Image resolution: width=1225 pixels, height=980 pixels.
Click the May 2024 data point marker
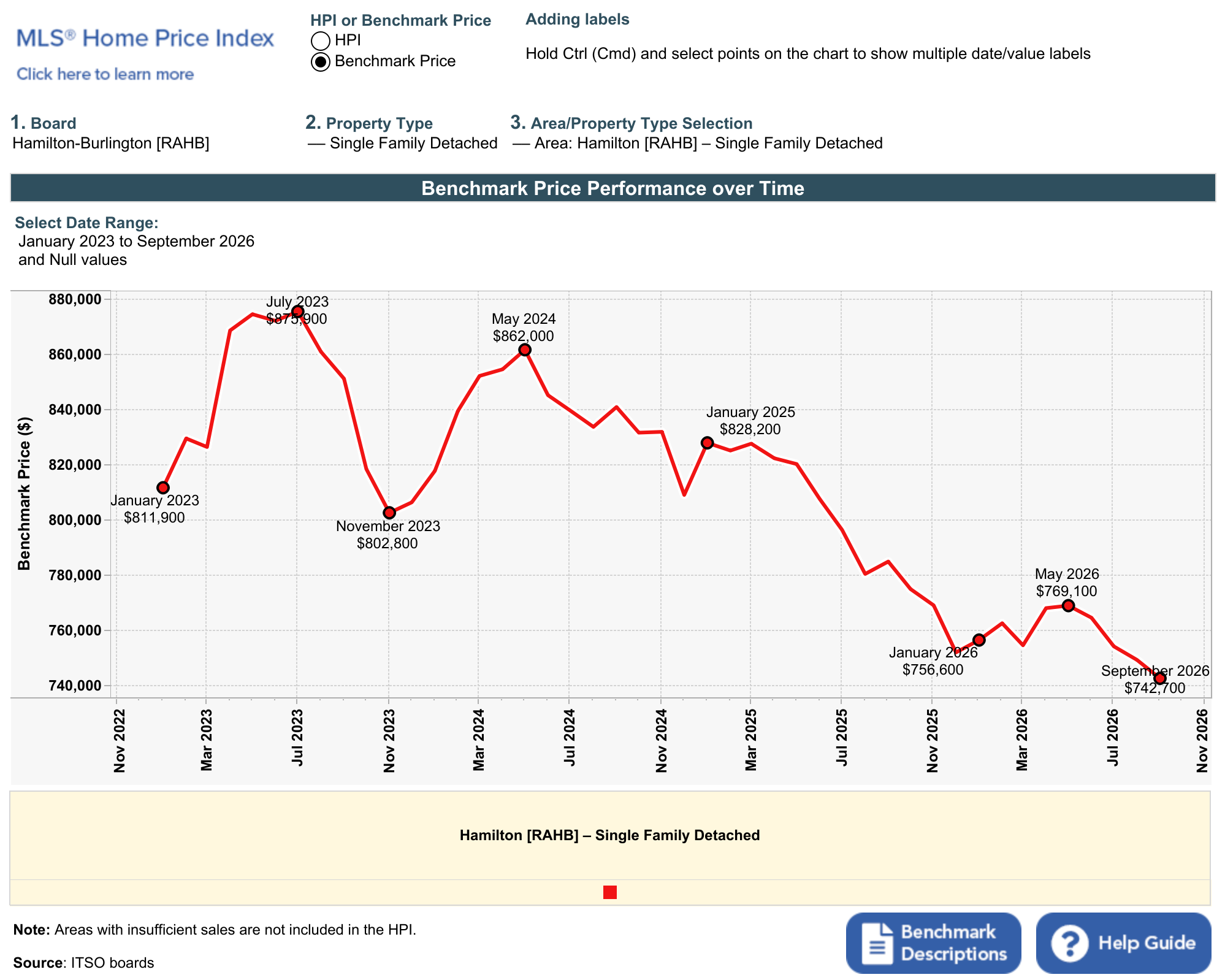coord(525,350)
